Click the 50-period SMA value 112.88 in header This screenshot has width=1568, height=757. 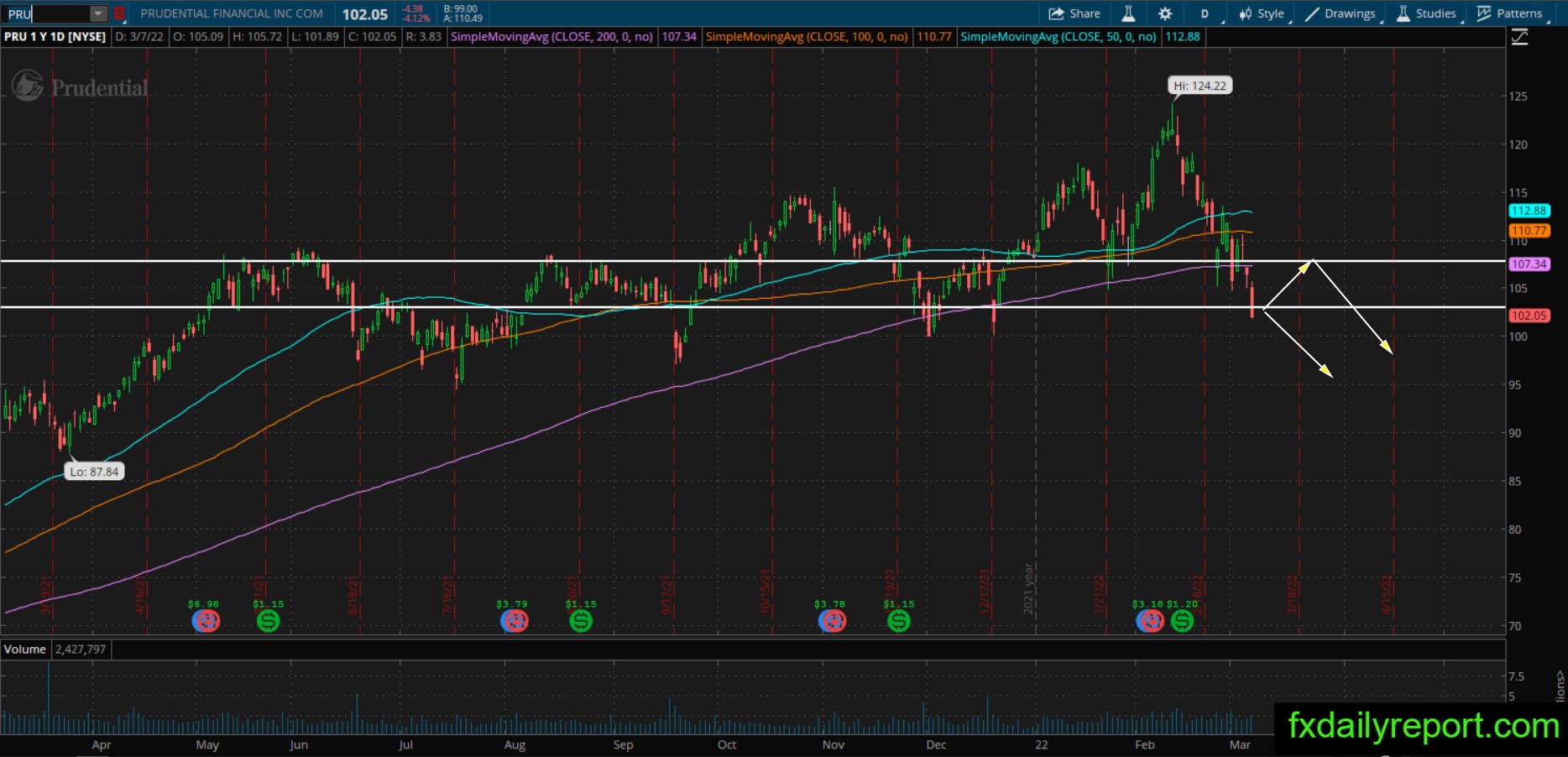coord(1182,37)
